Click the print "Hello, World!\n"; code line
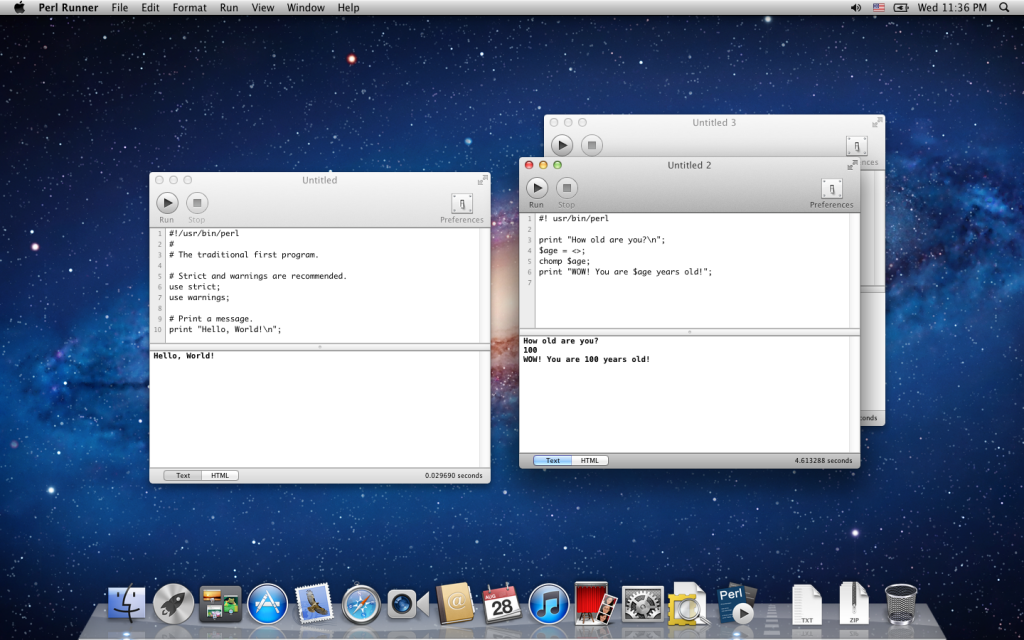This screenshot has width=1024, height=640. pos(225,329)
